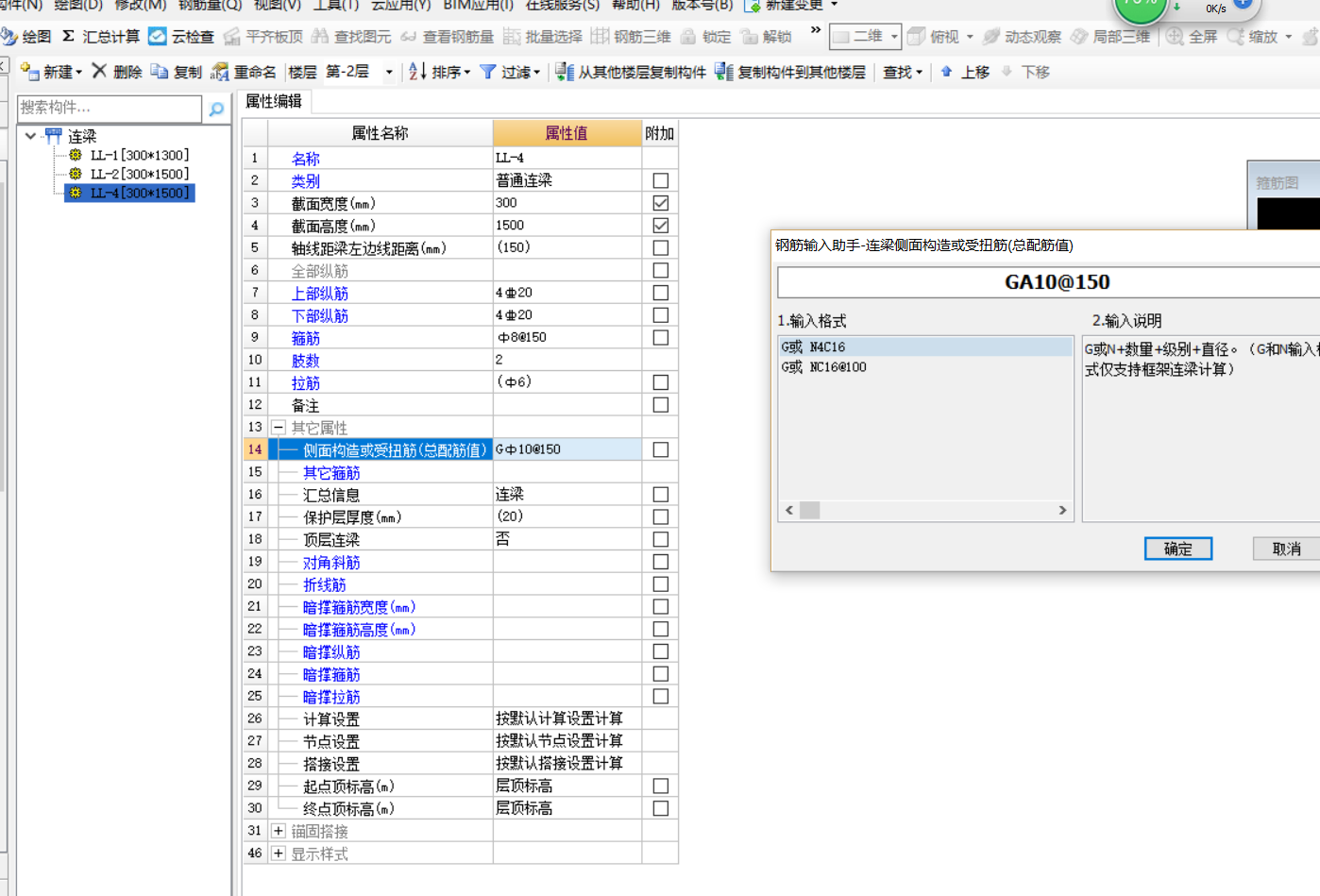1320x896 pixels.
Task: Expand the 锚固搭接 group
Action: (x=279, y=831)
